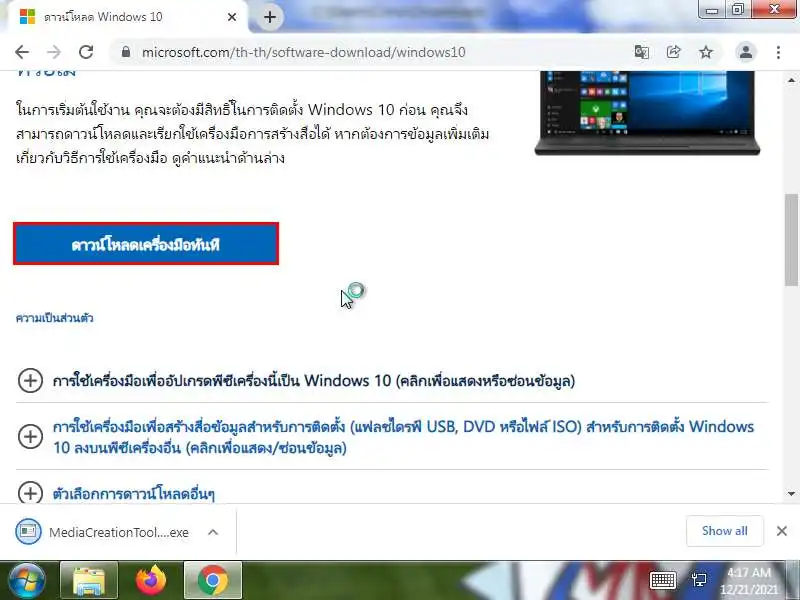This screenshot has height=600, width=800.
Task: Expand the USB, DVD or ISO media section
Action: (30, 437)
